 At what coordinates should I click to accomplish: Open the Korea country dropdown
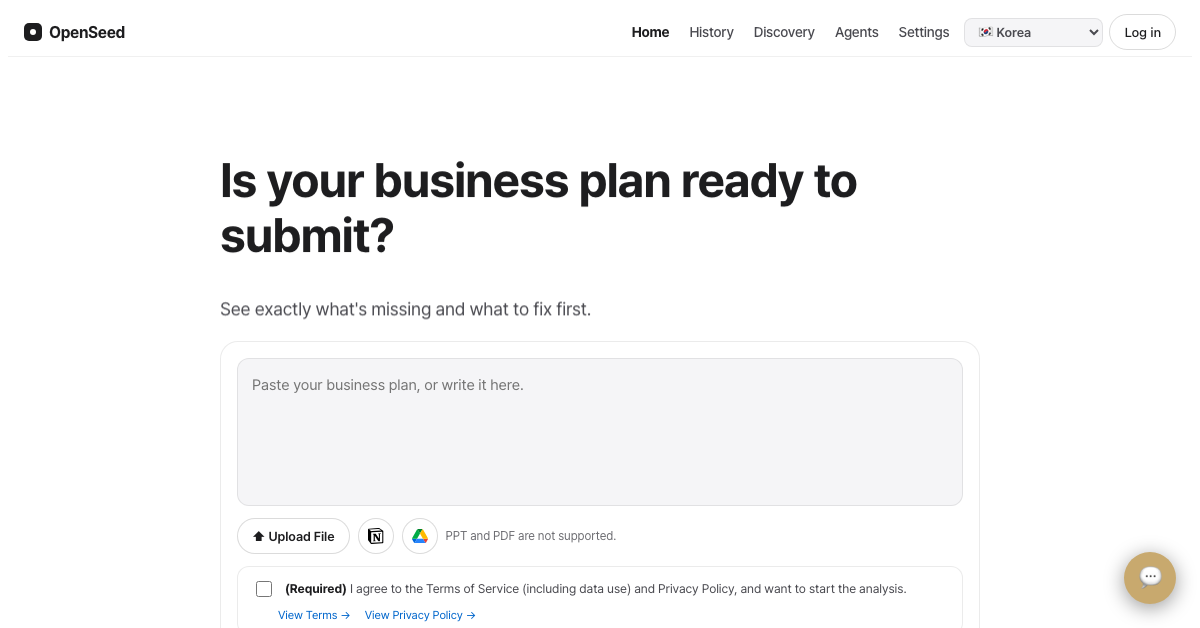coord(1033,32)
